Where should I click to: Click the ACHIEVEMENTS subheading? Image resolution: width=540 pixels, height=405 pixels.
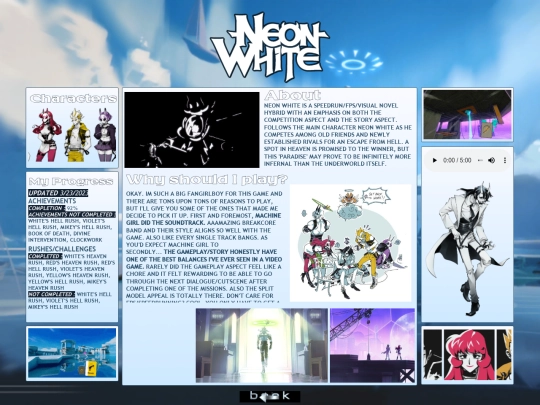(x=52, y=201)
